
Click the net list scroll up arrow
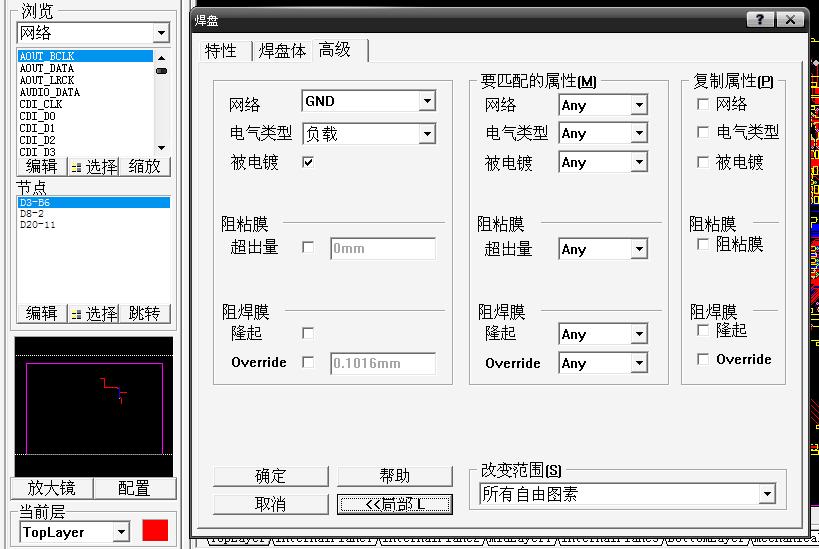pos(161,57)
